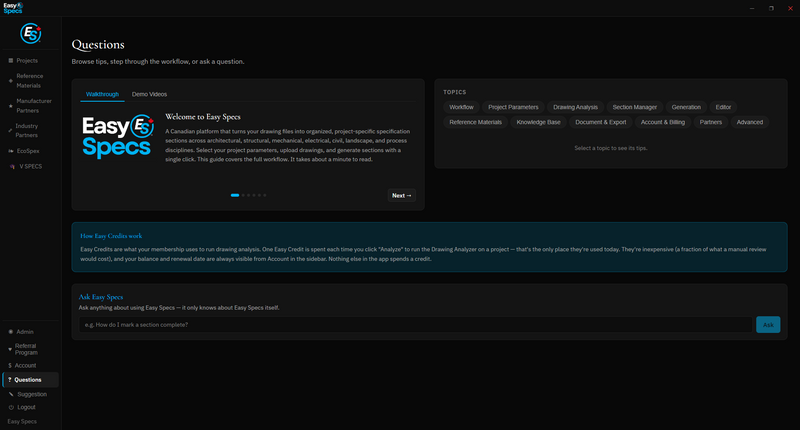Open the Suggestion pencil item
This screenshot has width=800, height=430.
tap(32, 394)
